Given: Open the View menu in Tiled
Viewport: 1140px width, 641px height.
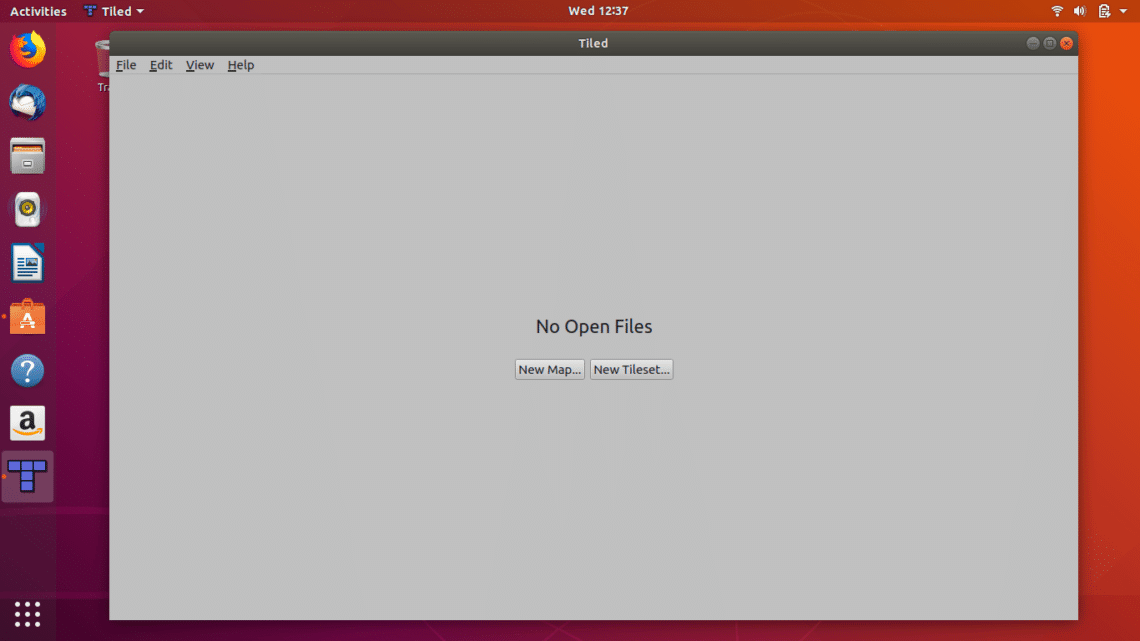Looking at the screenshot, I should (200, 65).
